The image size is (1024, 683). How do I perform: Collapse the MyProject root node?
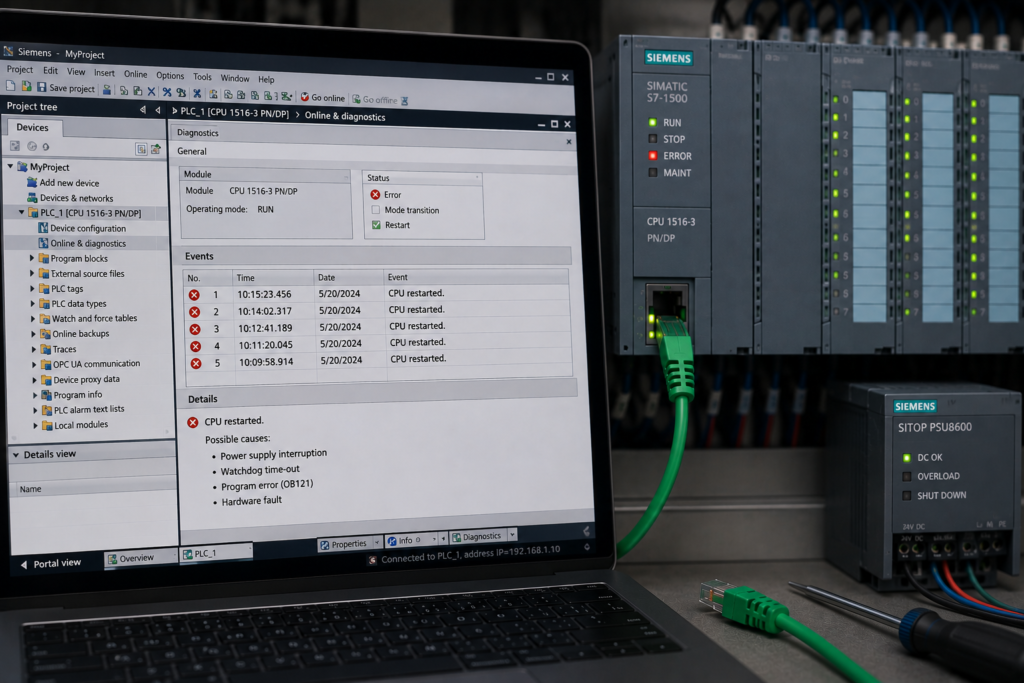[x=10, y=167]
